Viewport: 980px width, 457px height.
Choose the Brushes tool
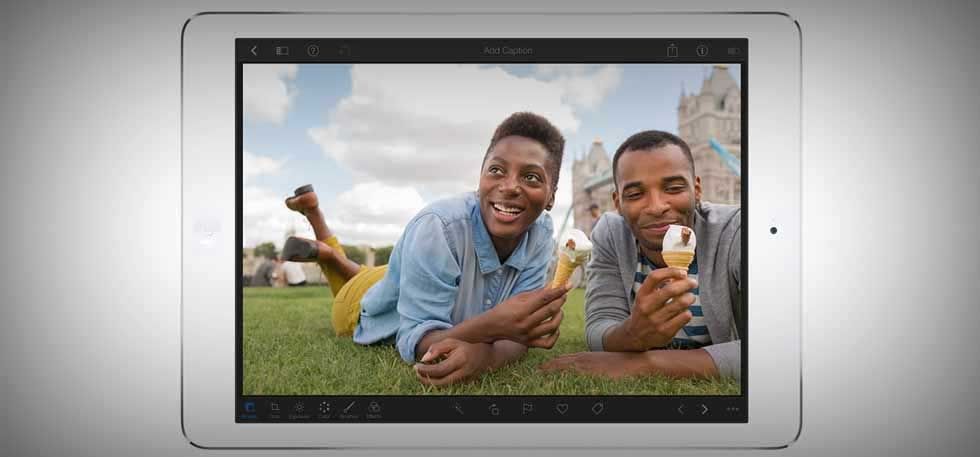(349, 409)
